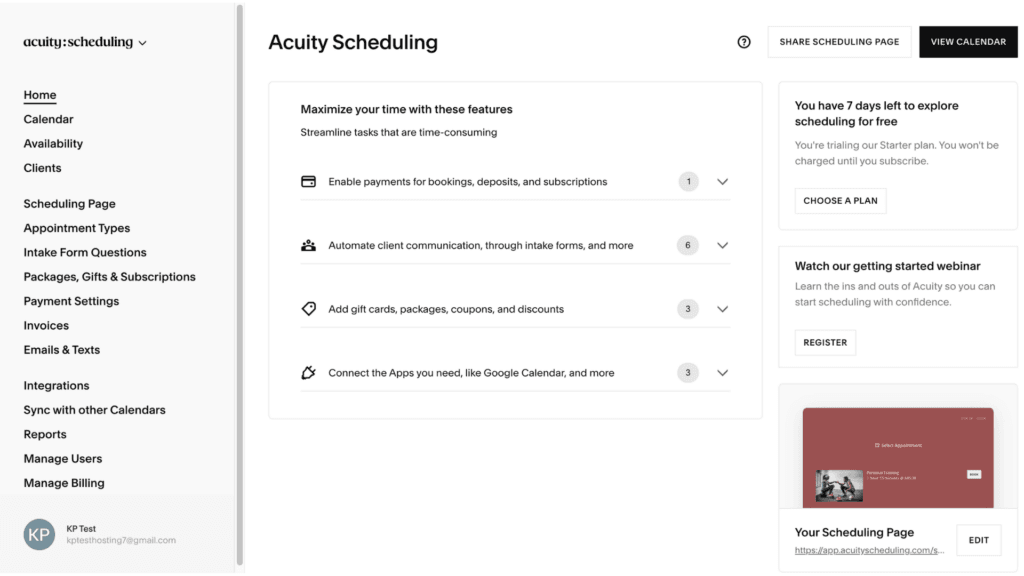Viewport: 1024px width, 576px height.
Task: Click the connect apps clock icon
Action: tap(309, 372)
